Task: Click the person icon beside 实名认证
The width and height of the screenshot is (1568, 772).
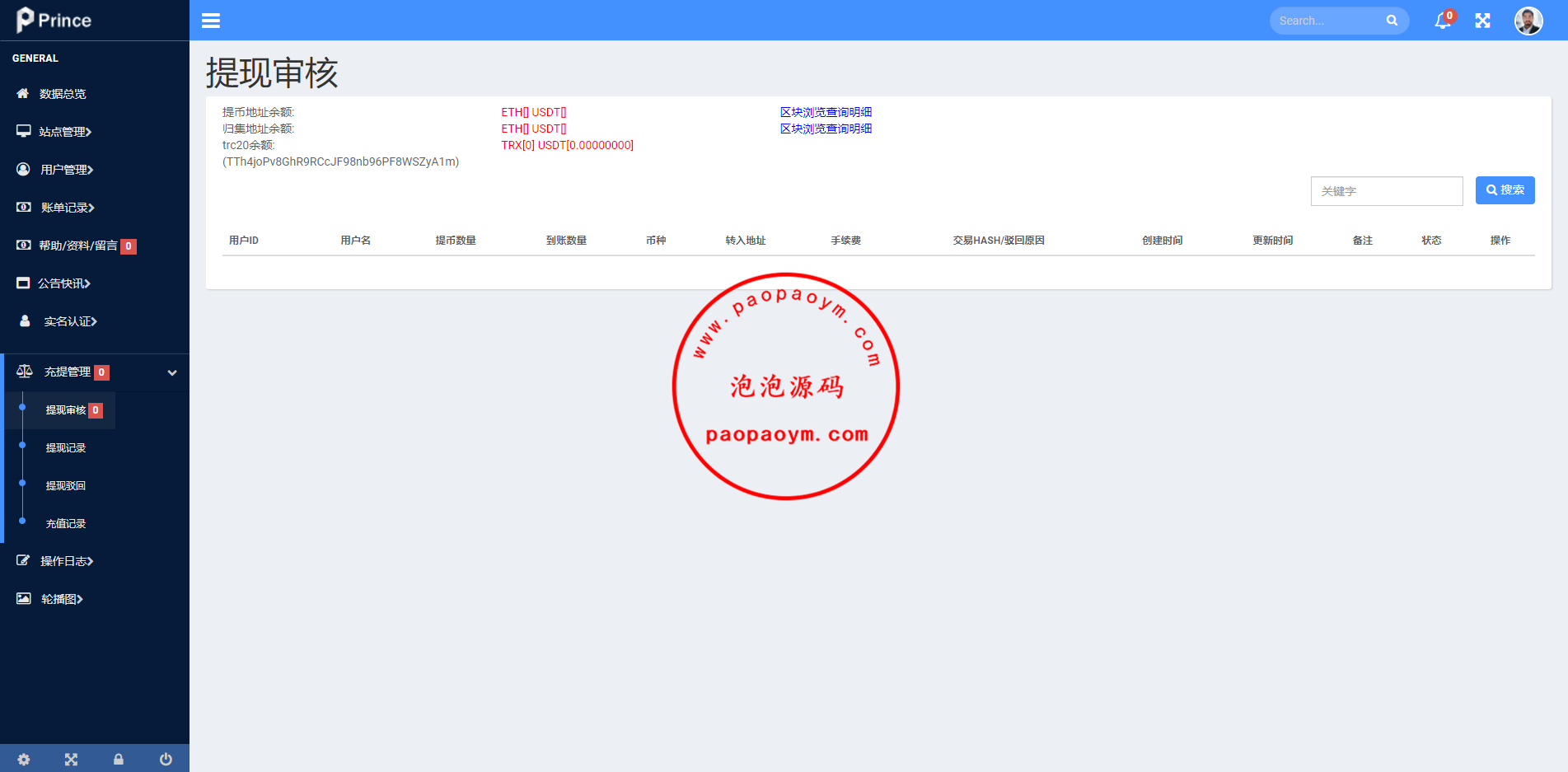Action: [25, 320]
